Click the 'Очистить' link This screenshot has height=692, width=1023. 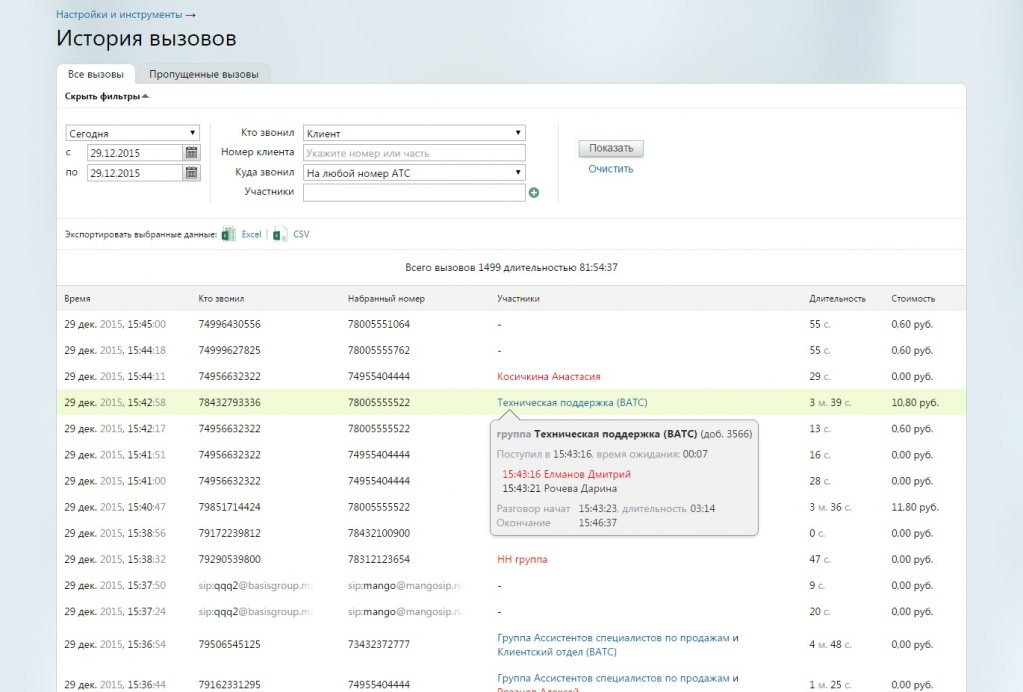pyautogui.click(x=610, y=169)
